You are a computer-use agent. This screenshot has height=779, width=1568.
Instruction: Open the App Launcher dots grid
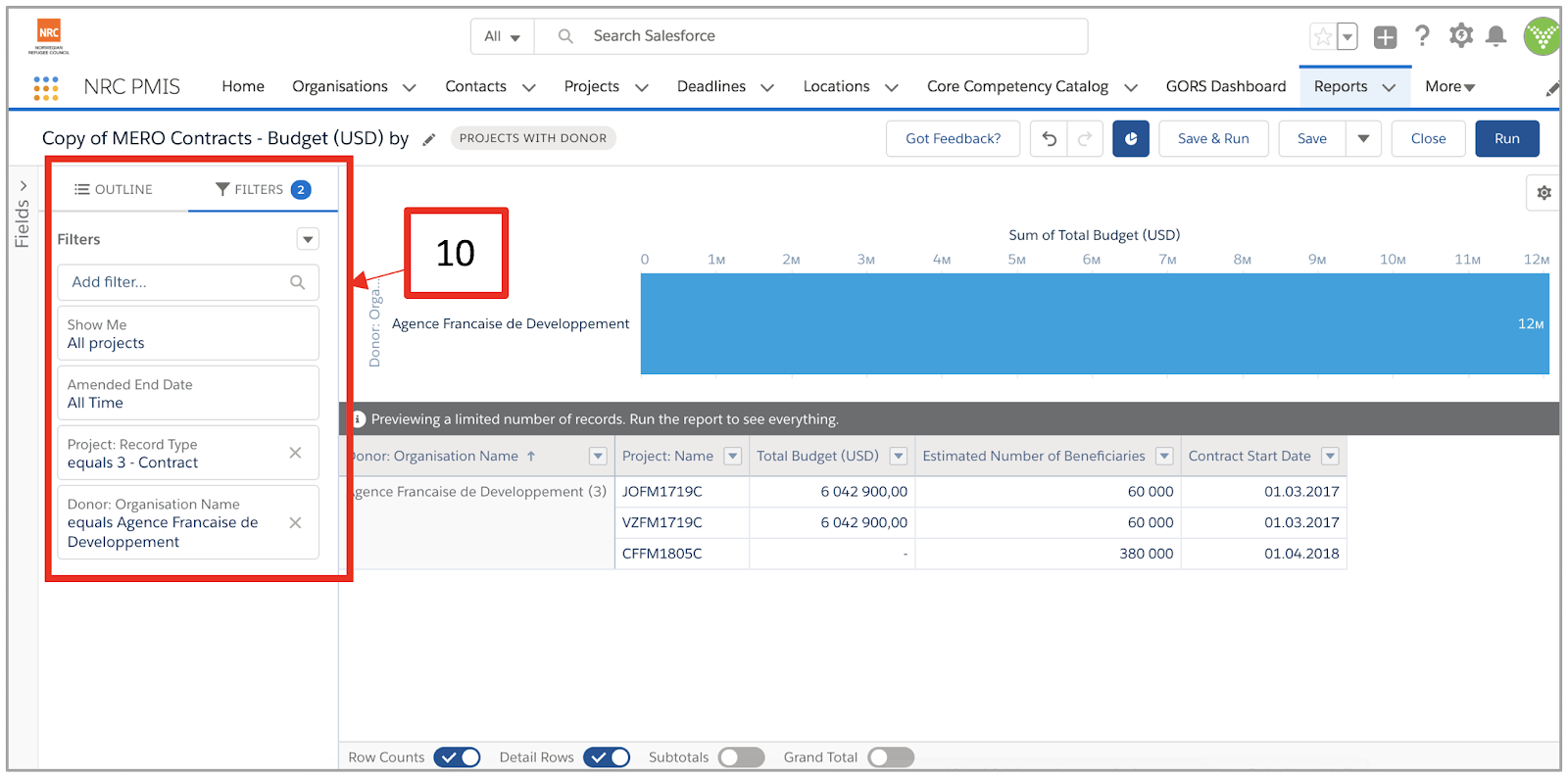click(45, 88)
